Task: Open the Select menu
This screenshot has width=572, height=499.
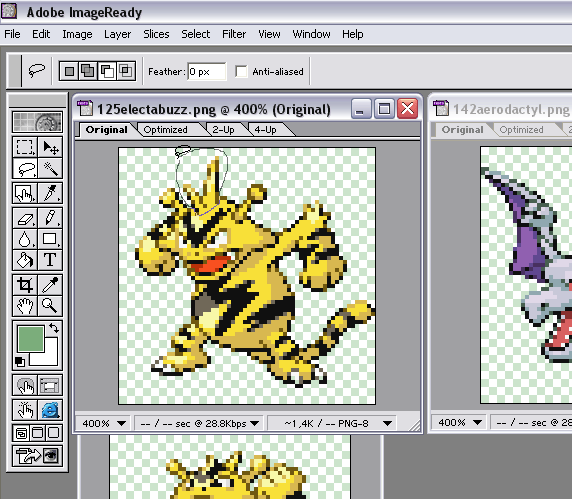Action: (196, 34)
